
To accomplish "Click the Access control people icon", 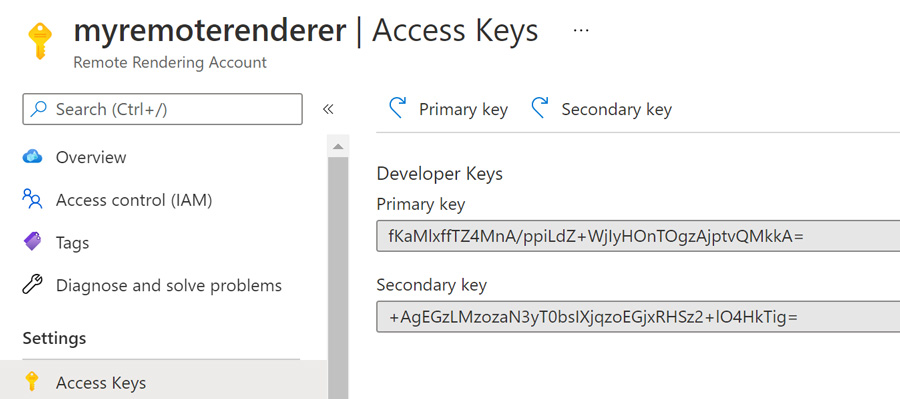I will pyautogui.click(x=32, y=199).
